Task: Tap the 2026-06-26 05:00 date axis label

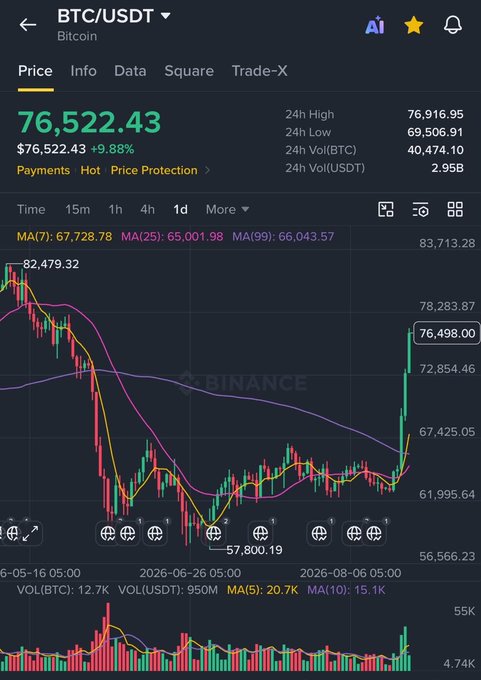Action: [190, 573]
